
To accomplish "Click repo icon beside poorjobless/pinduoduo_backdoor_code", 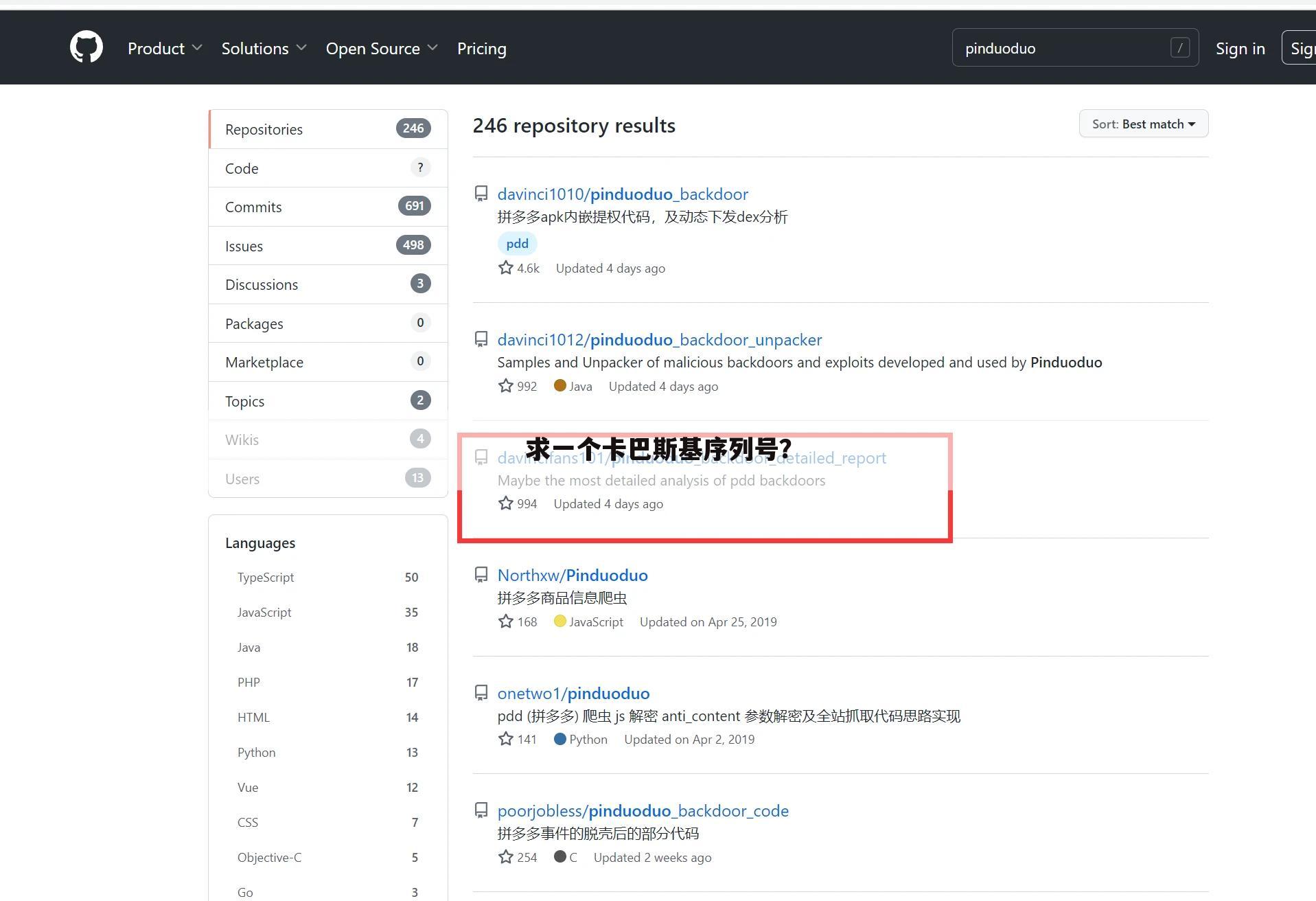I will pos(481,811).
